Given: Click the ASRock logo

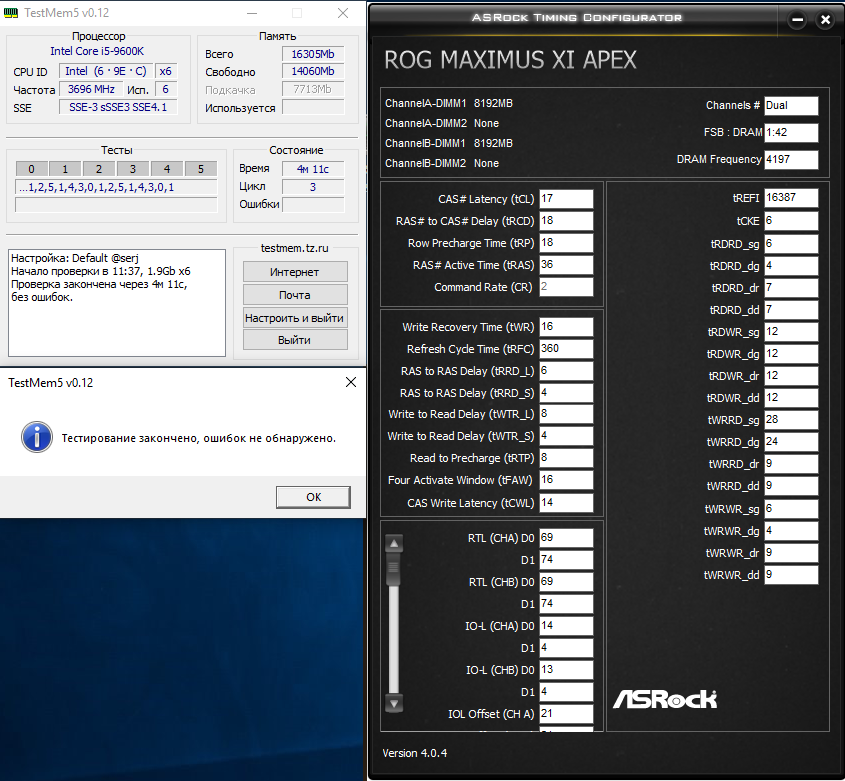Looking at the screenshot, I should [664, 699].
